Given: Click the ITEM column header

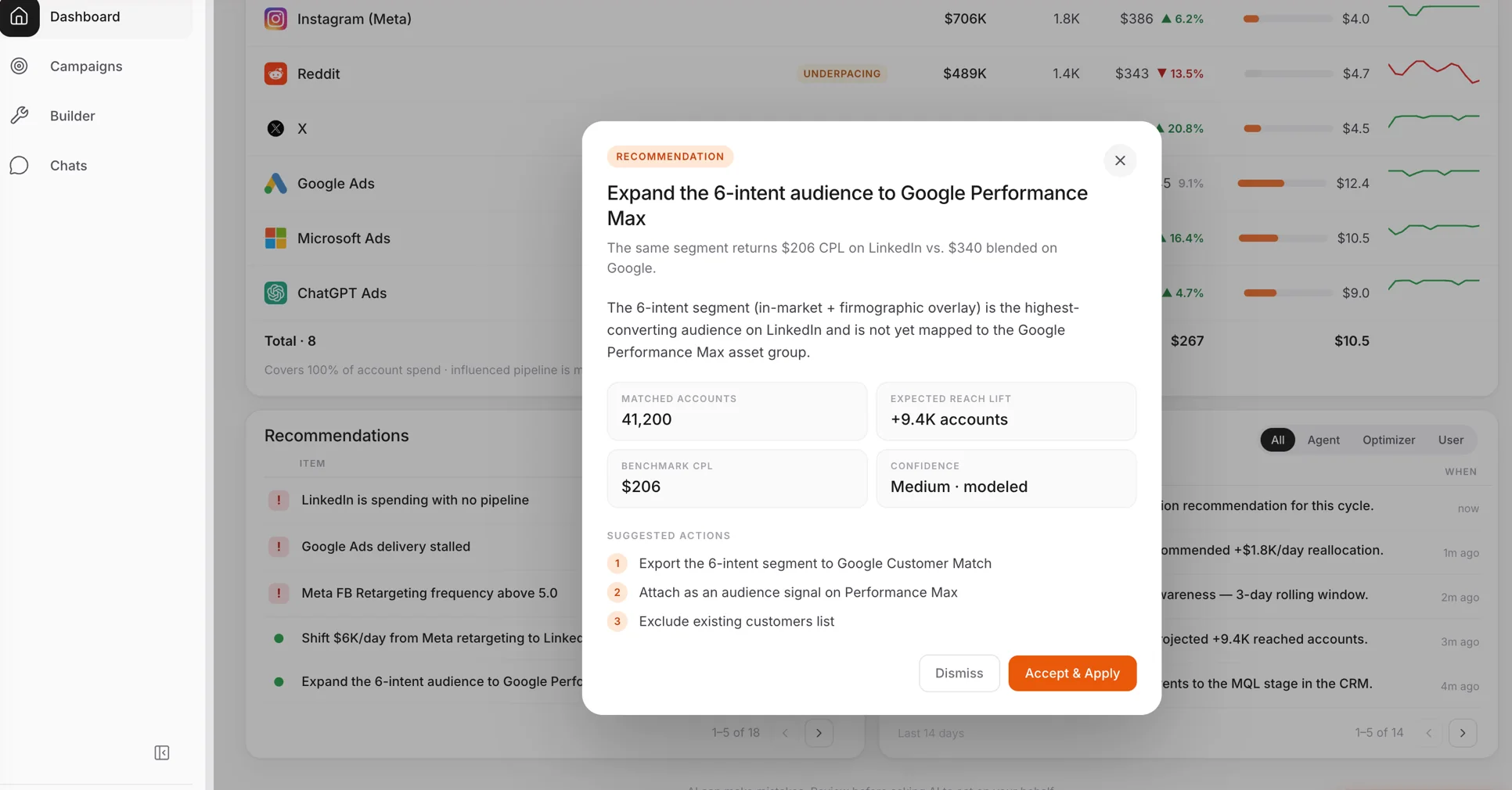Looking at the screenshot, I should 312,463.
